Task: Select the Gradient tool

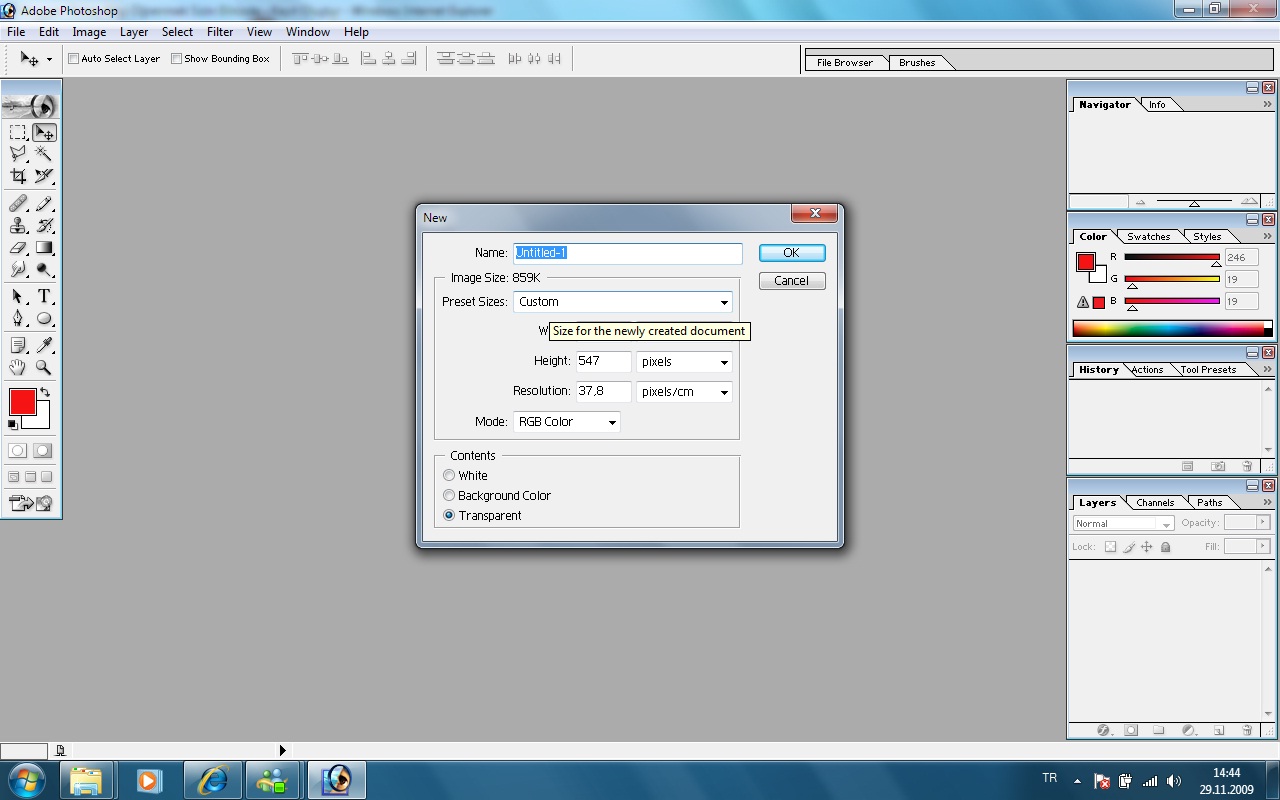Action: coord(44,247)
